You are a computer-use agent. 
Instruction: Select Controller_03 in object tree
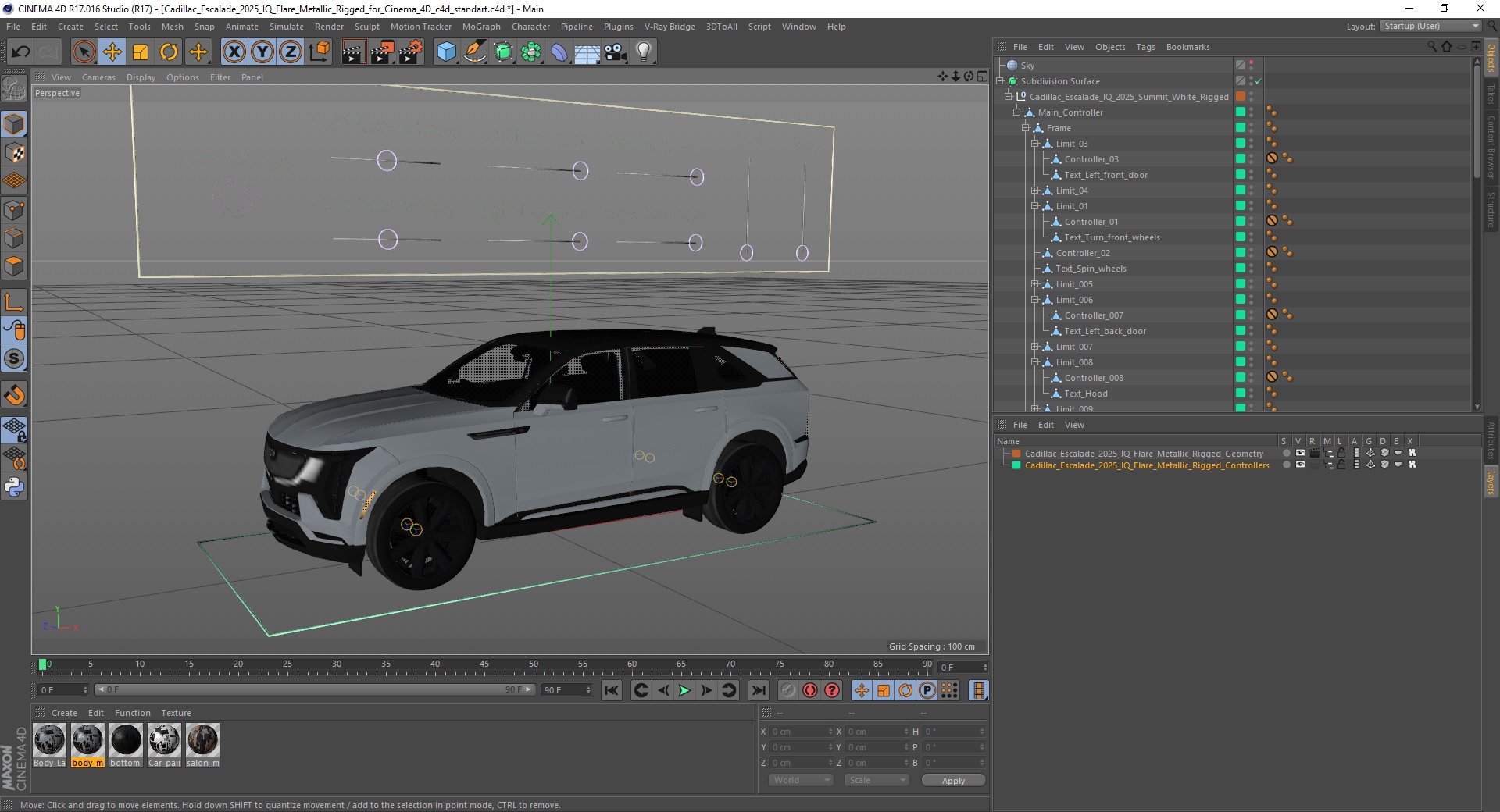[x=1091, y=159]
